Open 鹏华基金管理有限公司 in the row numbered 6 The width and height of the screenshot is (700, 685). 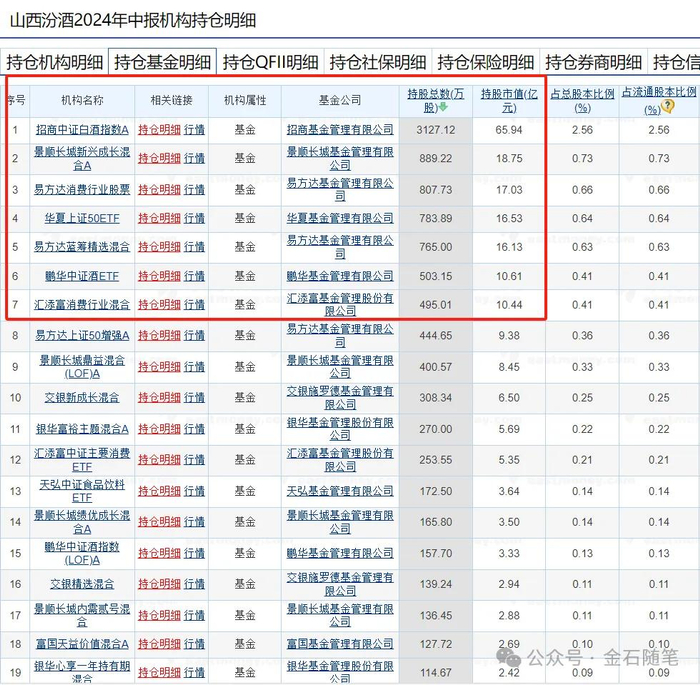click(340, 276)
